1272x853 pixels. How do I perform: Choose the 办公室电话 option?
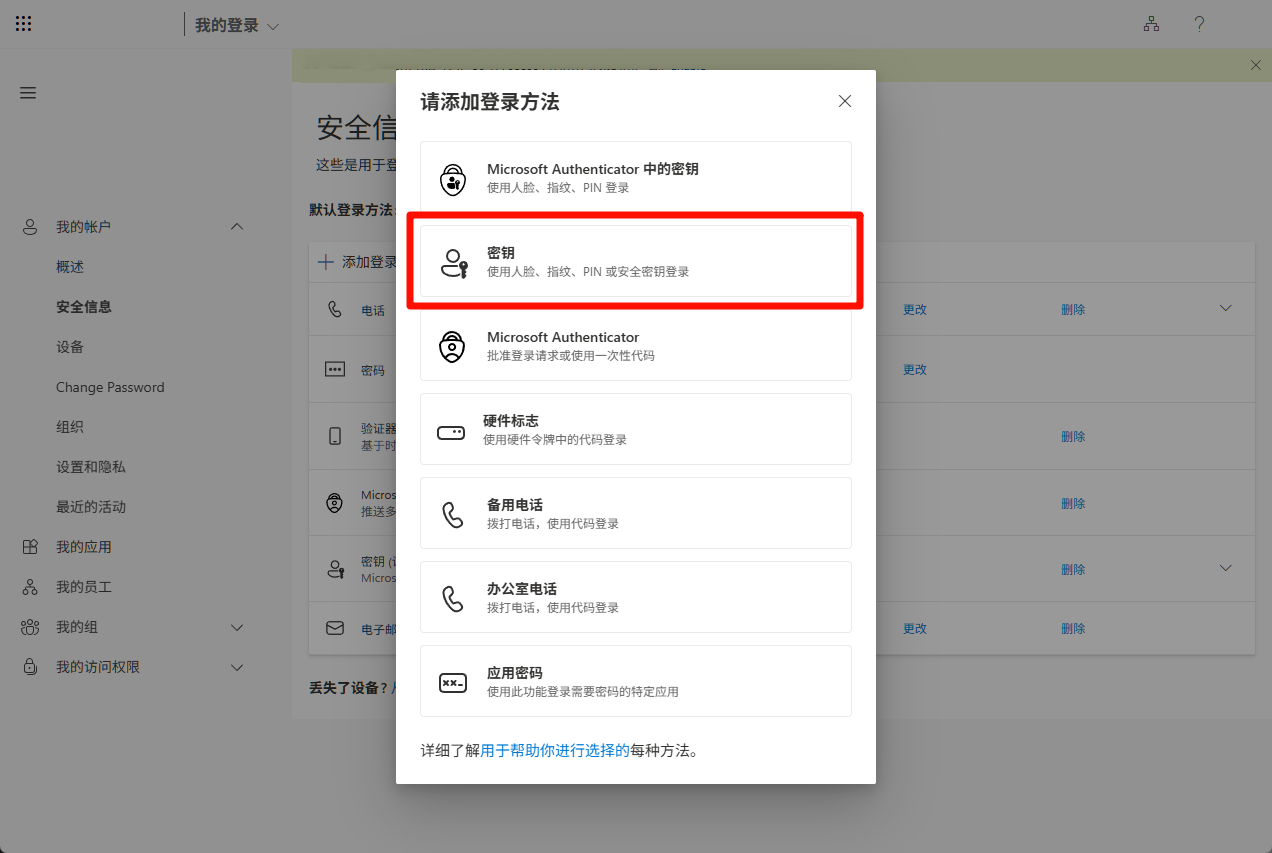(x=636, y=597)
